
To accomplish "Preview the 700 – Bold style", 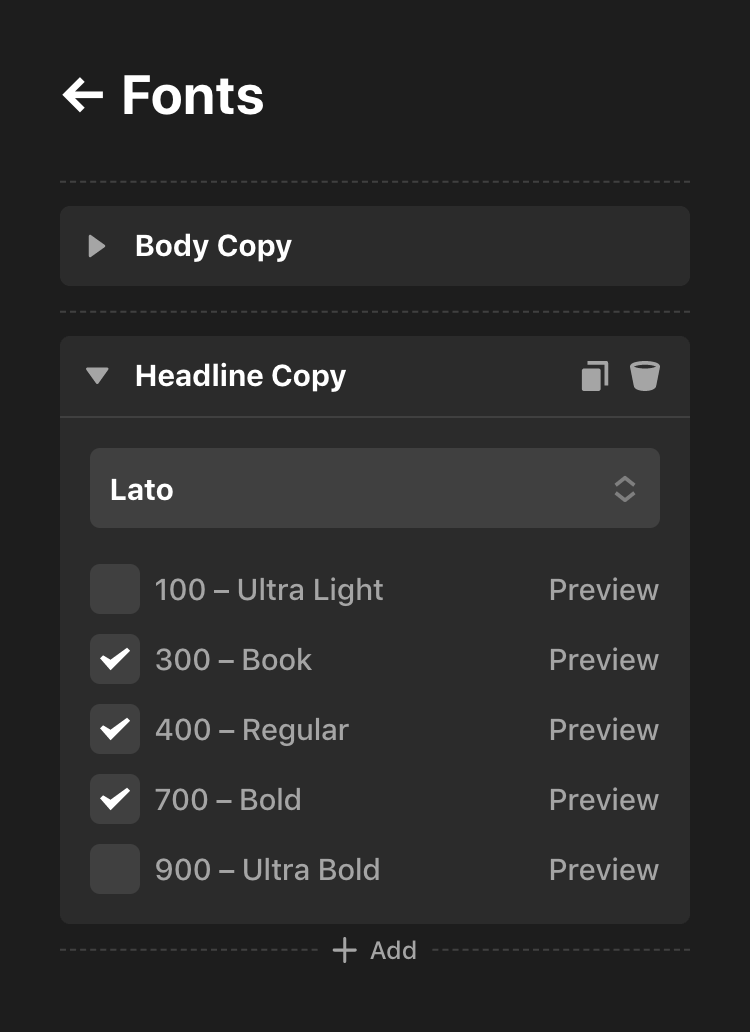I will pos(603,799).
